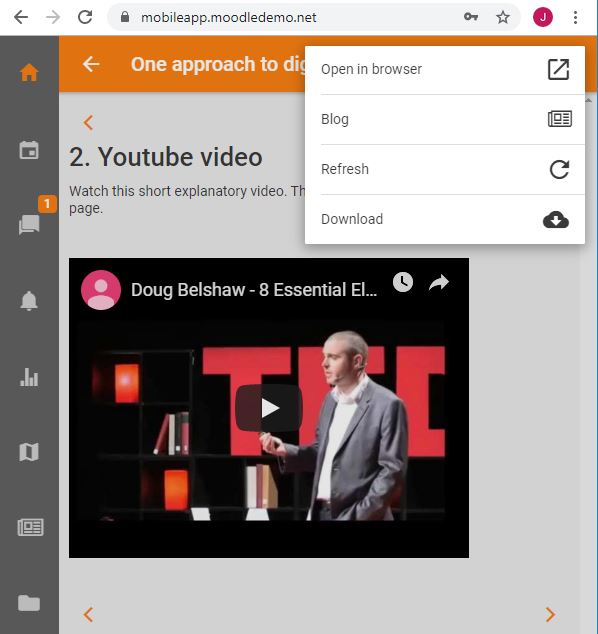Choose Refresh in the popup menu
Image resolution: width=598 pixels, height=634 pixels.
[x=445, y=169]
